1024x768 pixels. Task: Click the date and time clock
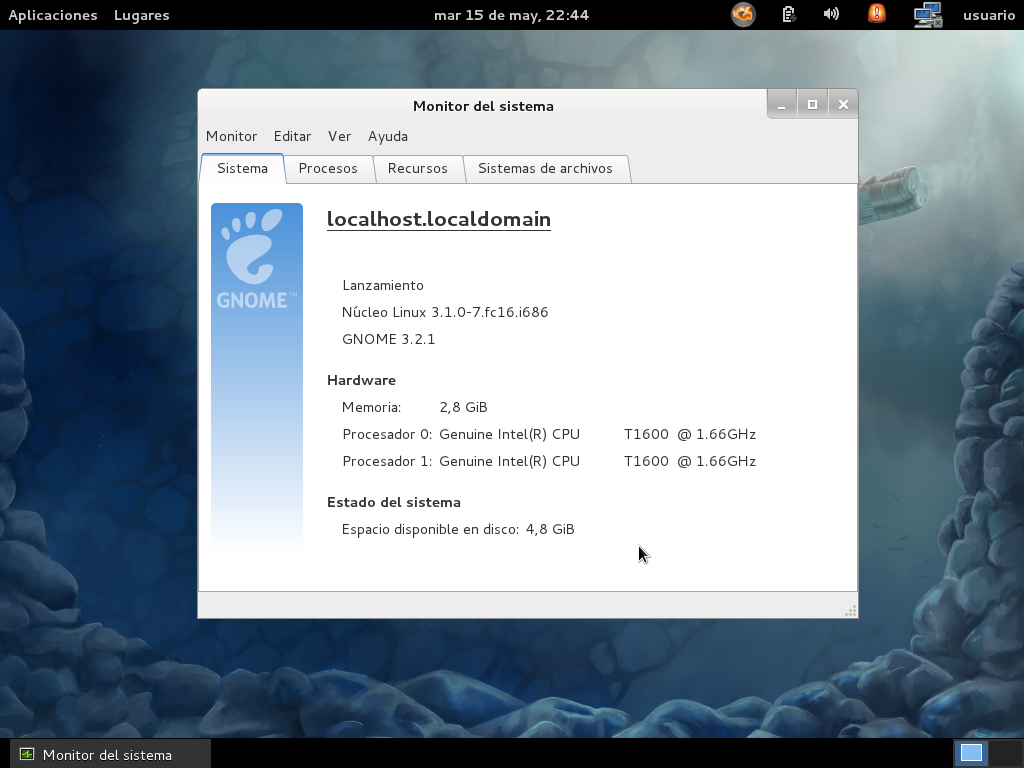coord(511,15)
